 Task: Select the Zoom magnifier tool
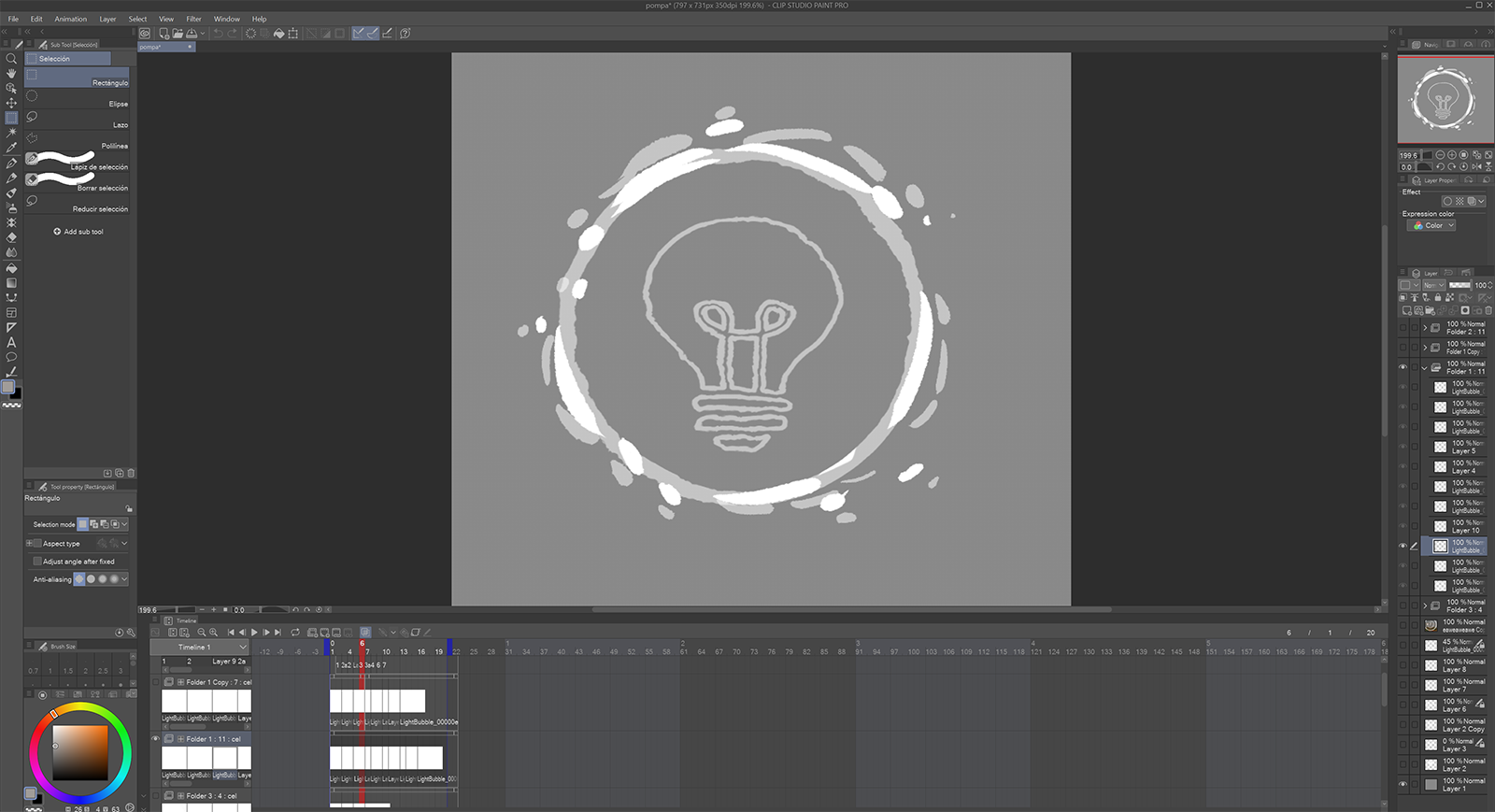(11, 58)
